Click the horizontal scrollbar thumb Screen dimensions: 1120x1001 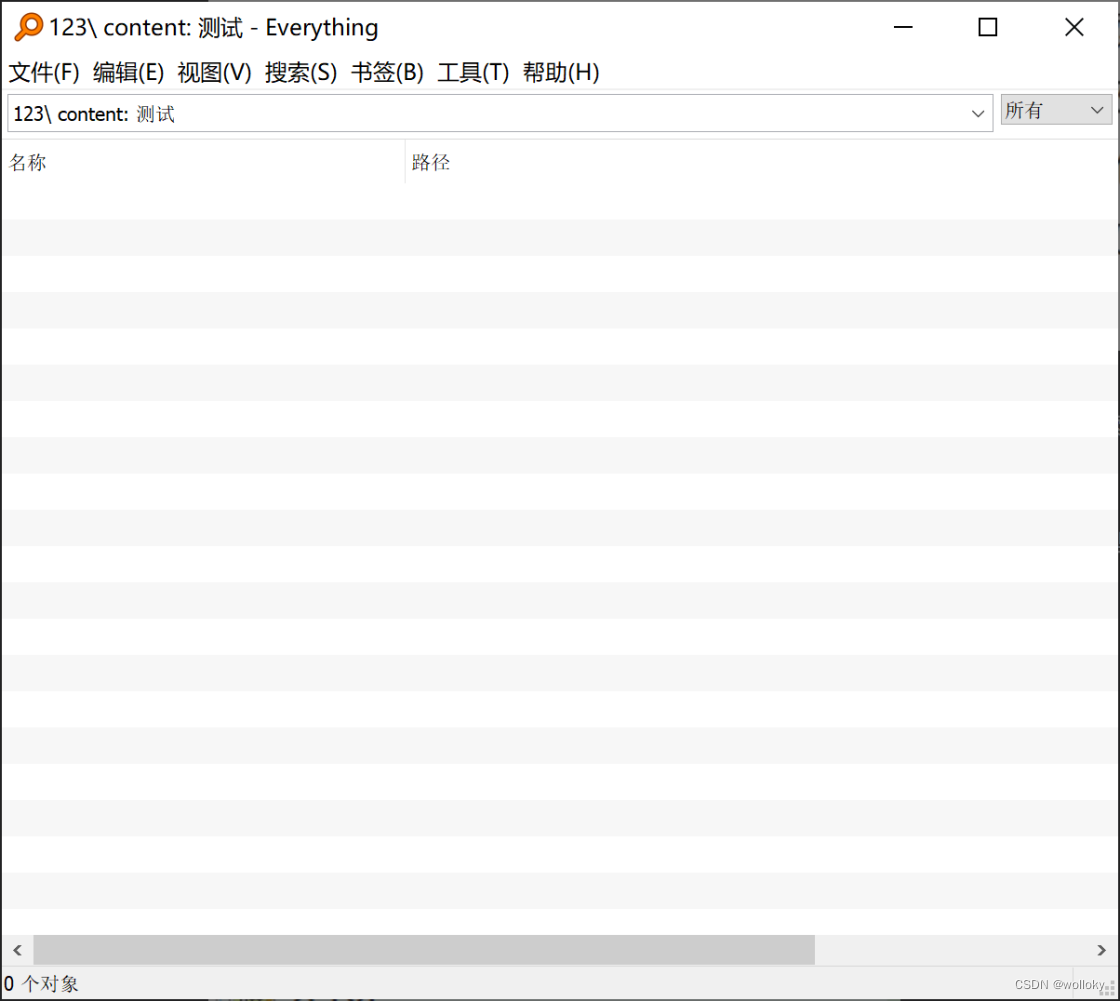[424, 950]
